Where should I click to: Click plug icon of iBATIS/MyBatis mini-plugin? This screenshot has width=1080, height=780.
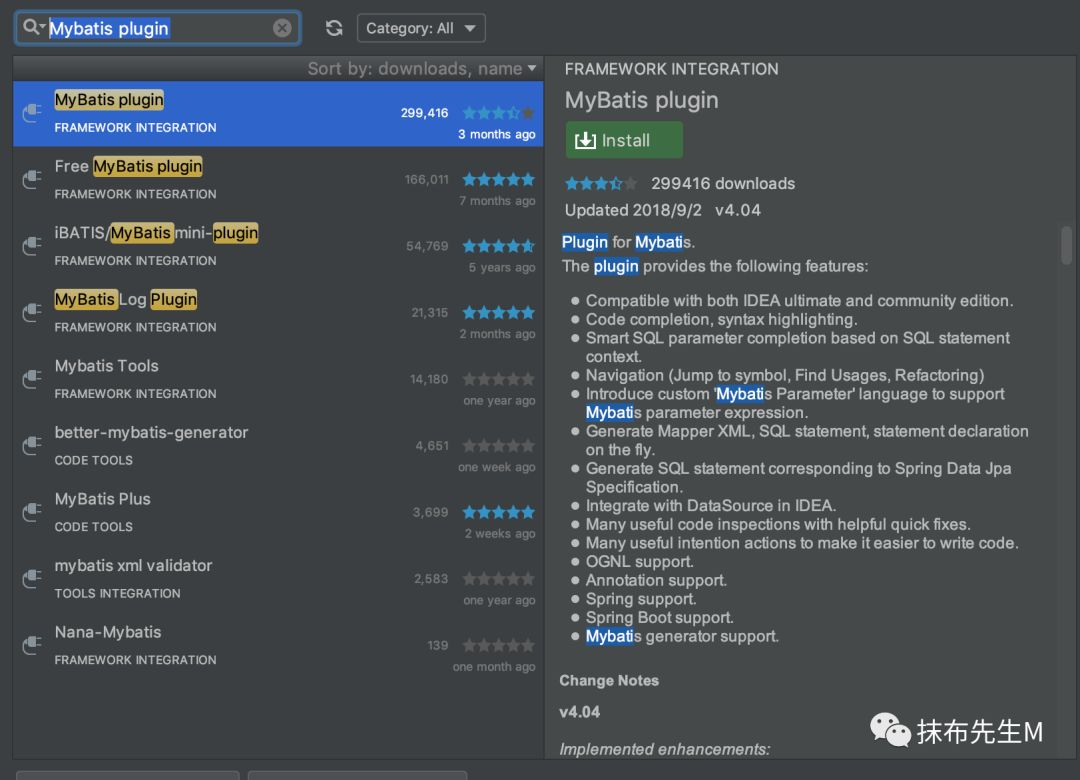click(32, 246)
